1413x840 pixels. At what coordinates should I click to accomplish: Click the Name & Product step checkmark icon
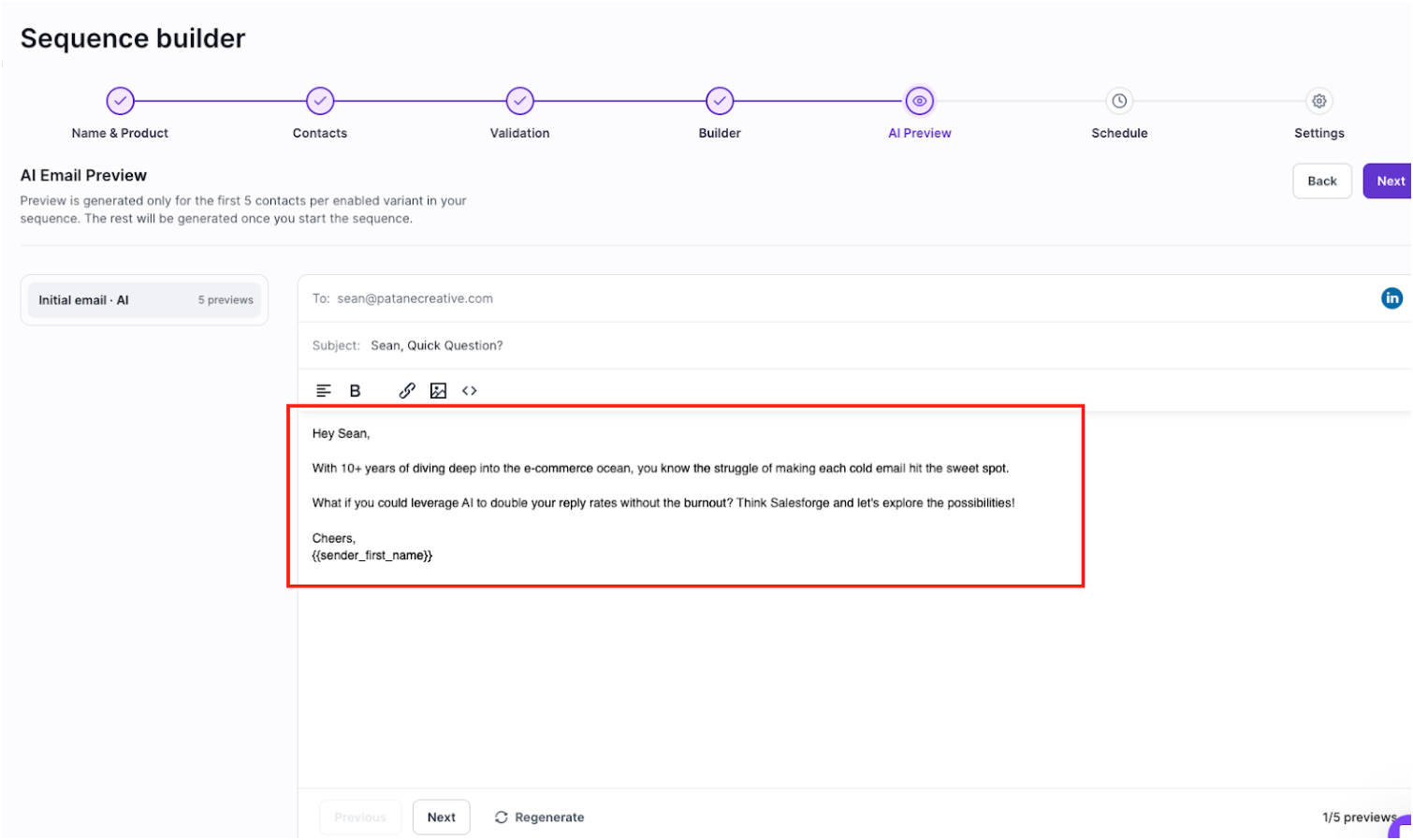click(120, 100)
